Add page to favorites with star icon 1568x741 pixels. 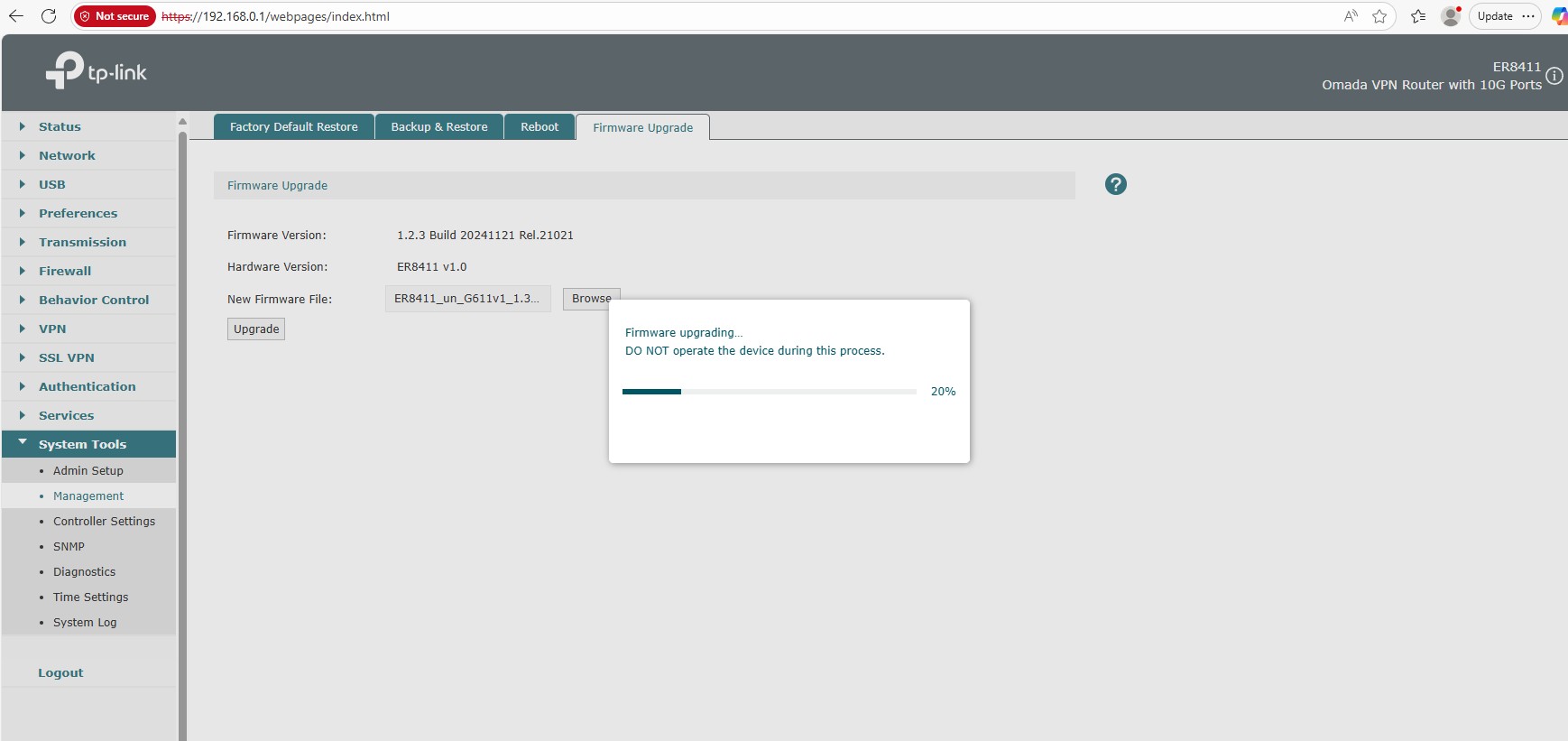click(1379, 16)
